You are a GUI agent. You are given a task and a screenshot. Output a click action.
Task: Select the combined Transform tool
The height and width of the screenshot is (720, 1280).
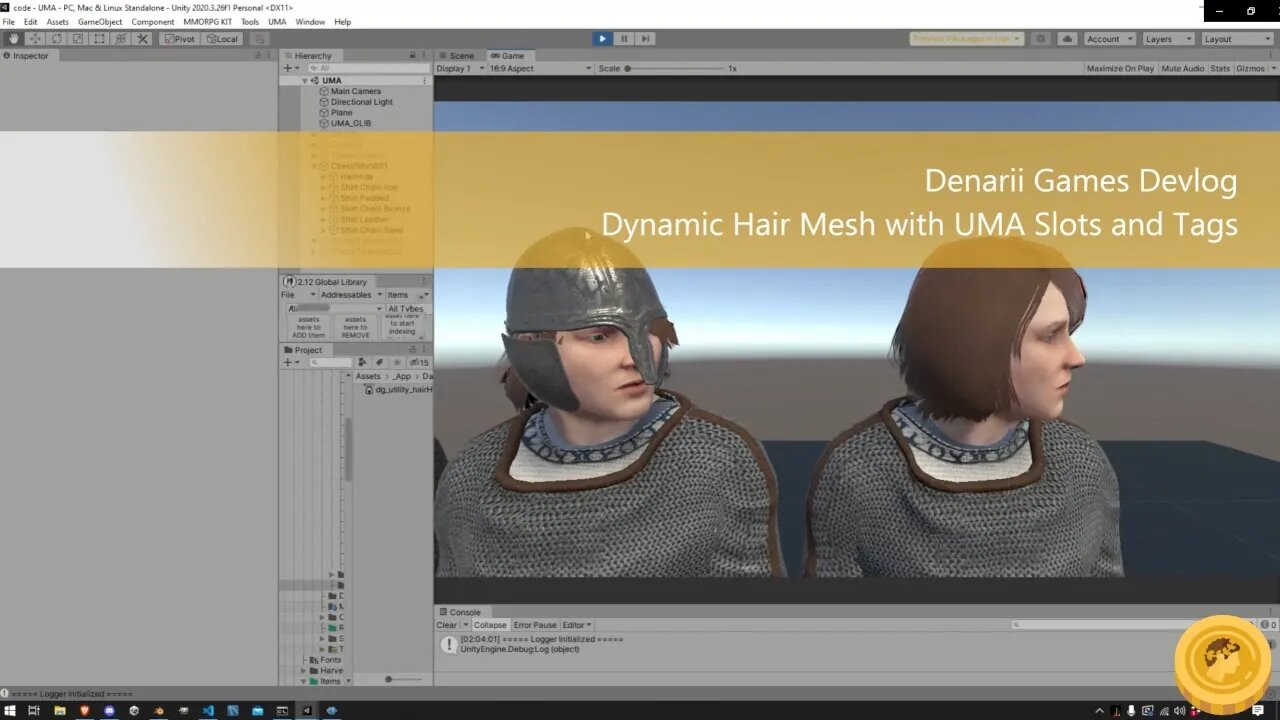click(120, 39)
